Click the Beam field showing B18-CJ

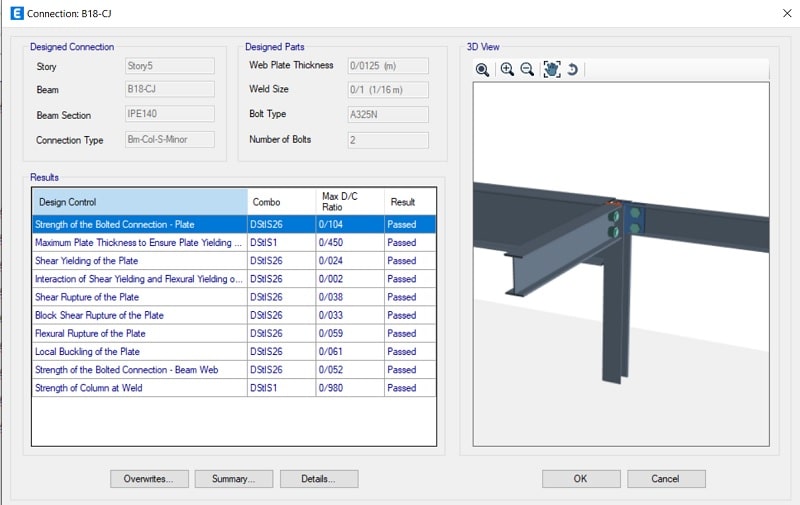point(170,89)
